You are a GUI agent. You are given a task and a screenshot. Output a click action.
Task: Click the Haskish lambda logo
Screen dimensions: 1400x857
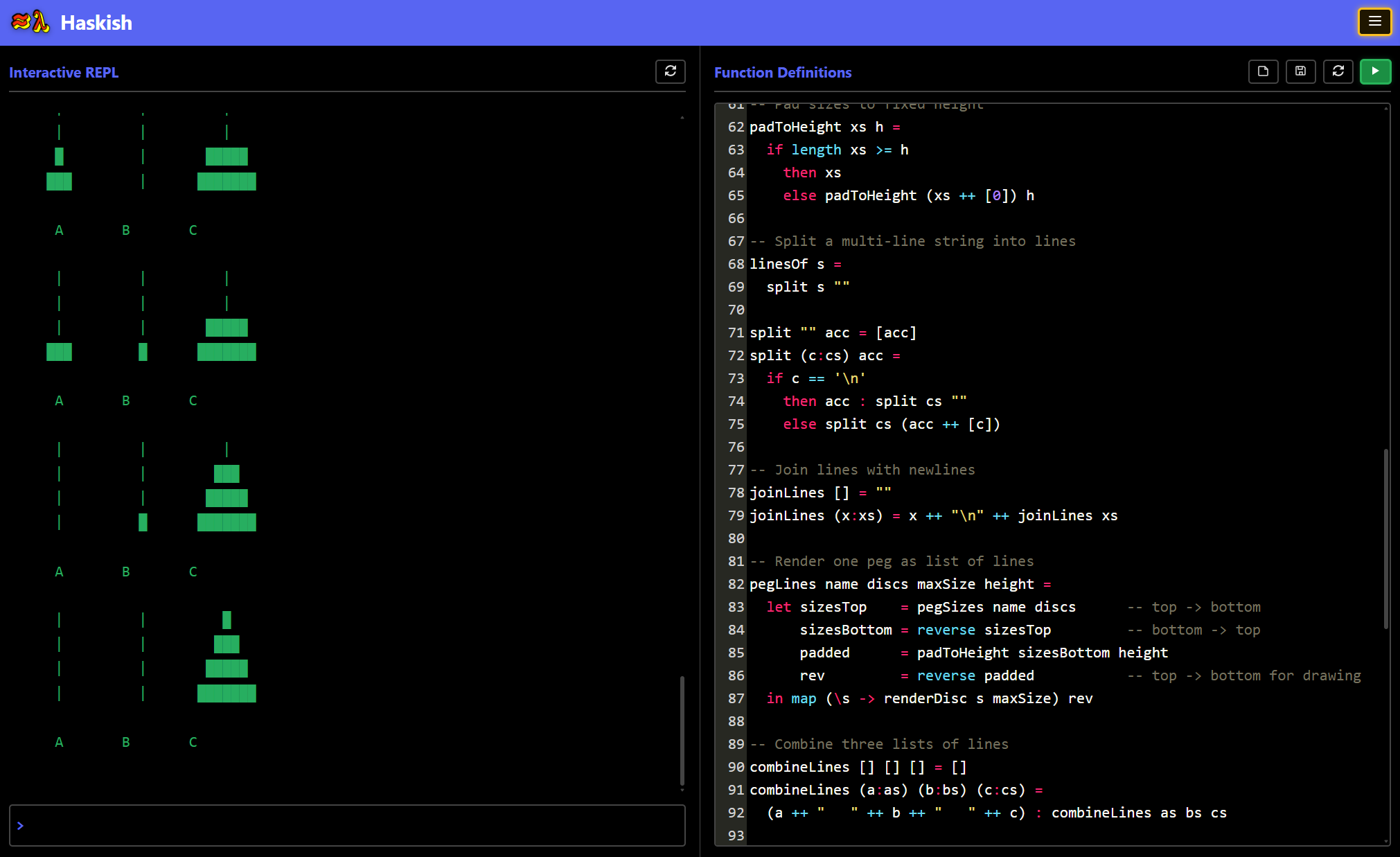tap(30, 22)
